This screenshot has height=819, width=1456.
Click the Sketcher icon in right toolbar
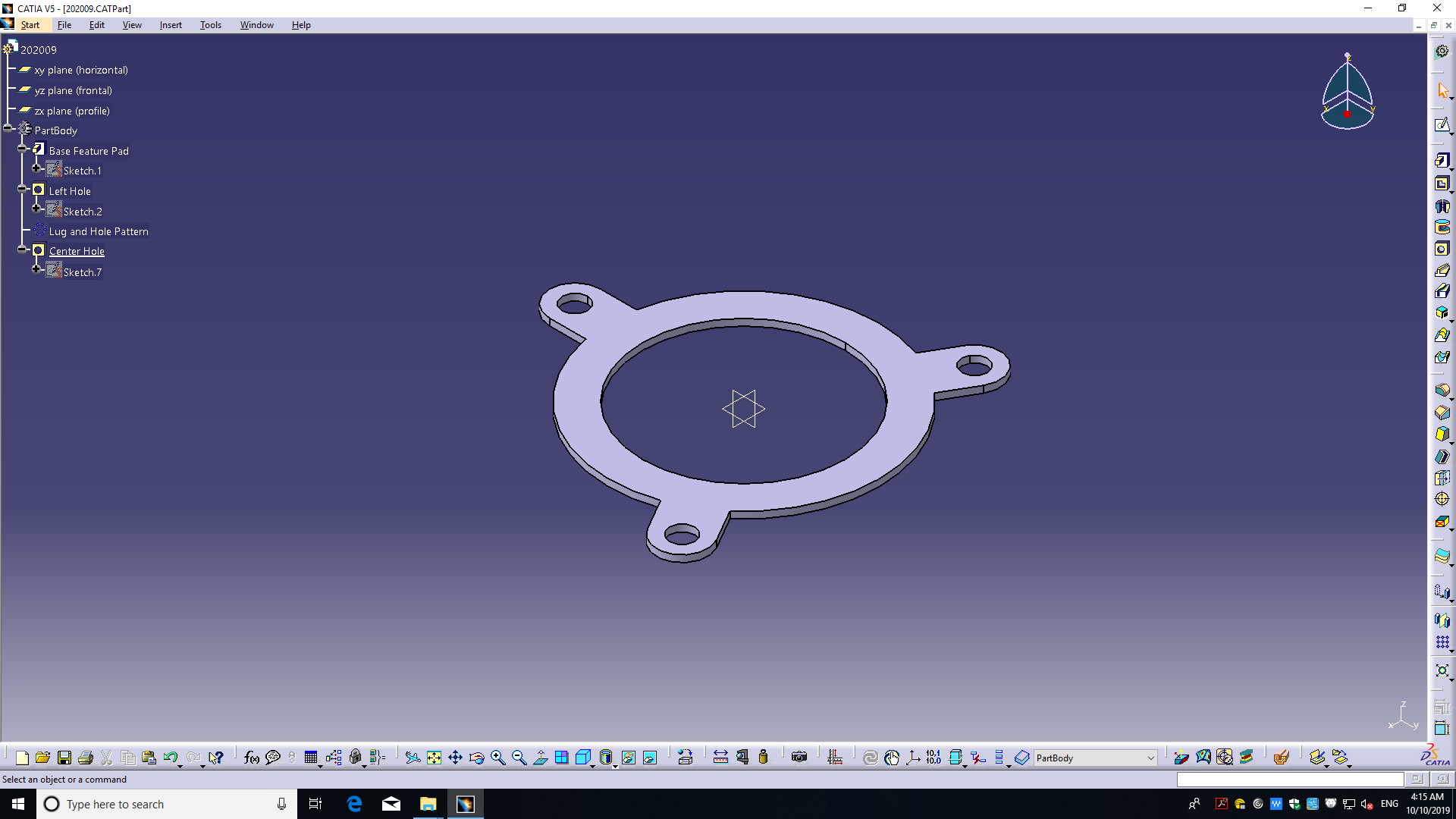click(x=1442, y=125)
